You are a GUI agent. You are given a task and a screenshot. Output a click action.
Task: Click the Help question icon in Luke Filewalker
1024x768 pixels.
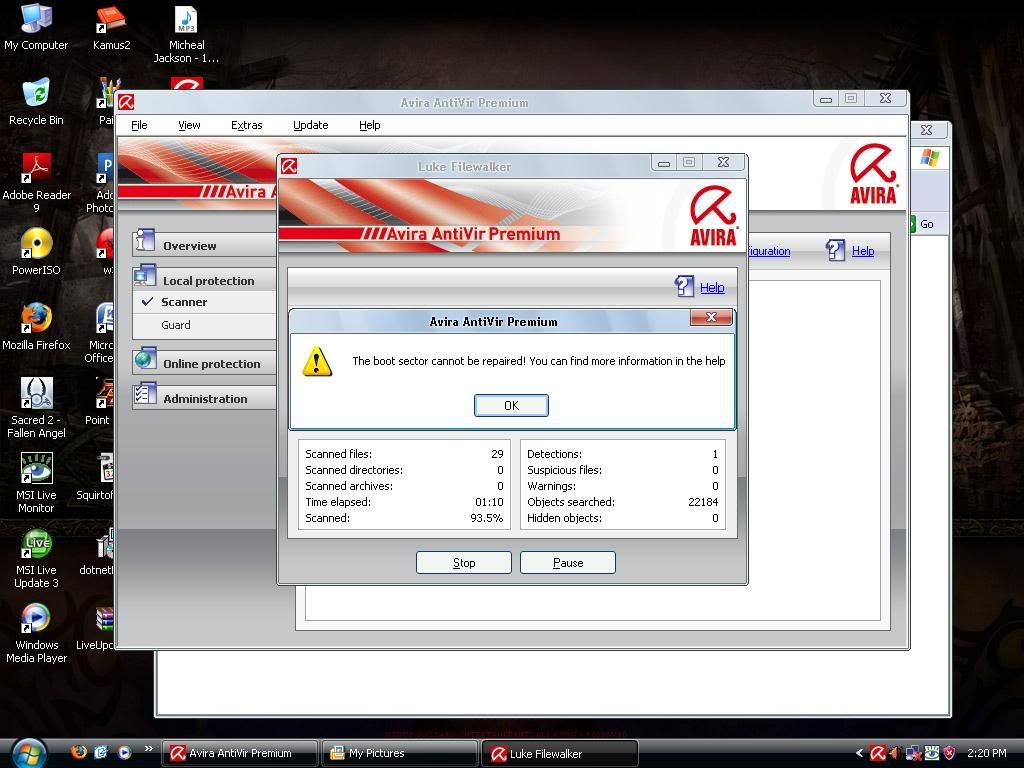(684, 286)
